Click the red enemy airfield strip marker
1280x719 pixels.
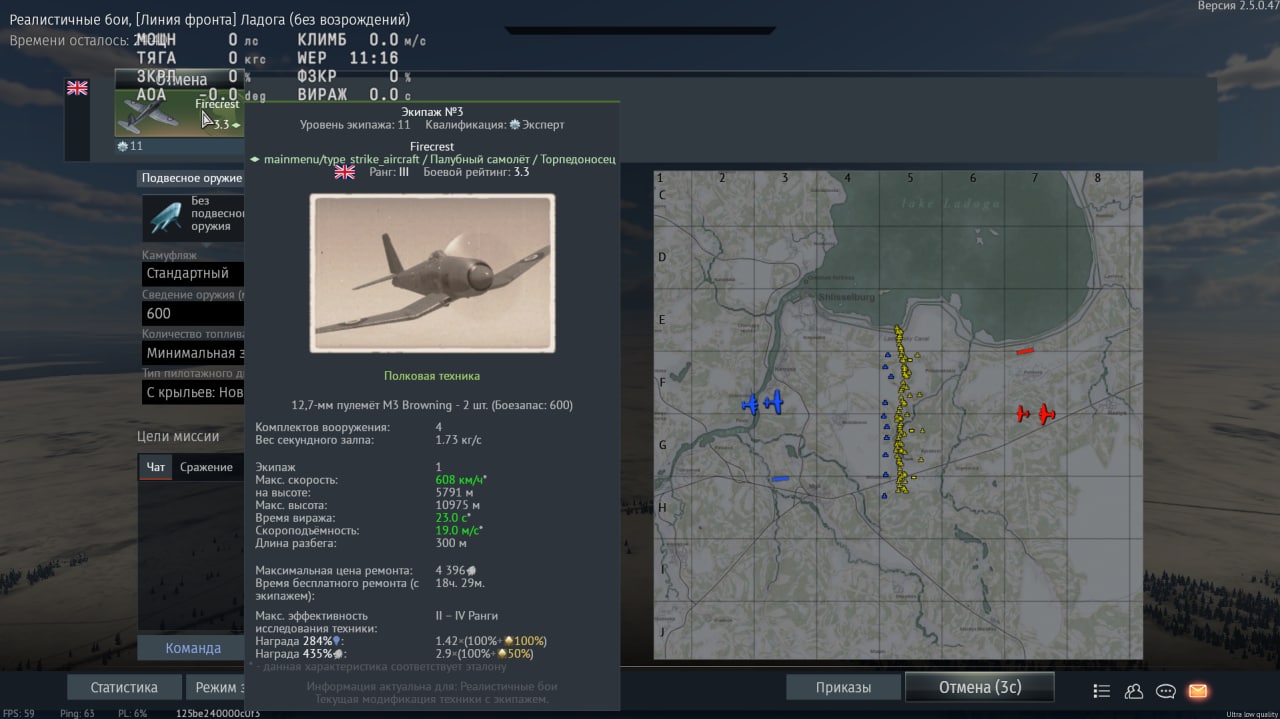pos(1025,351)
